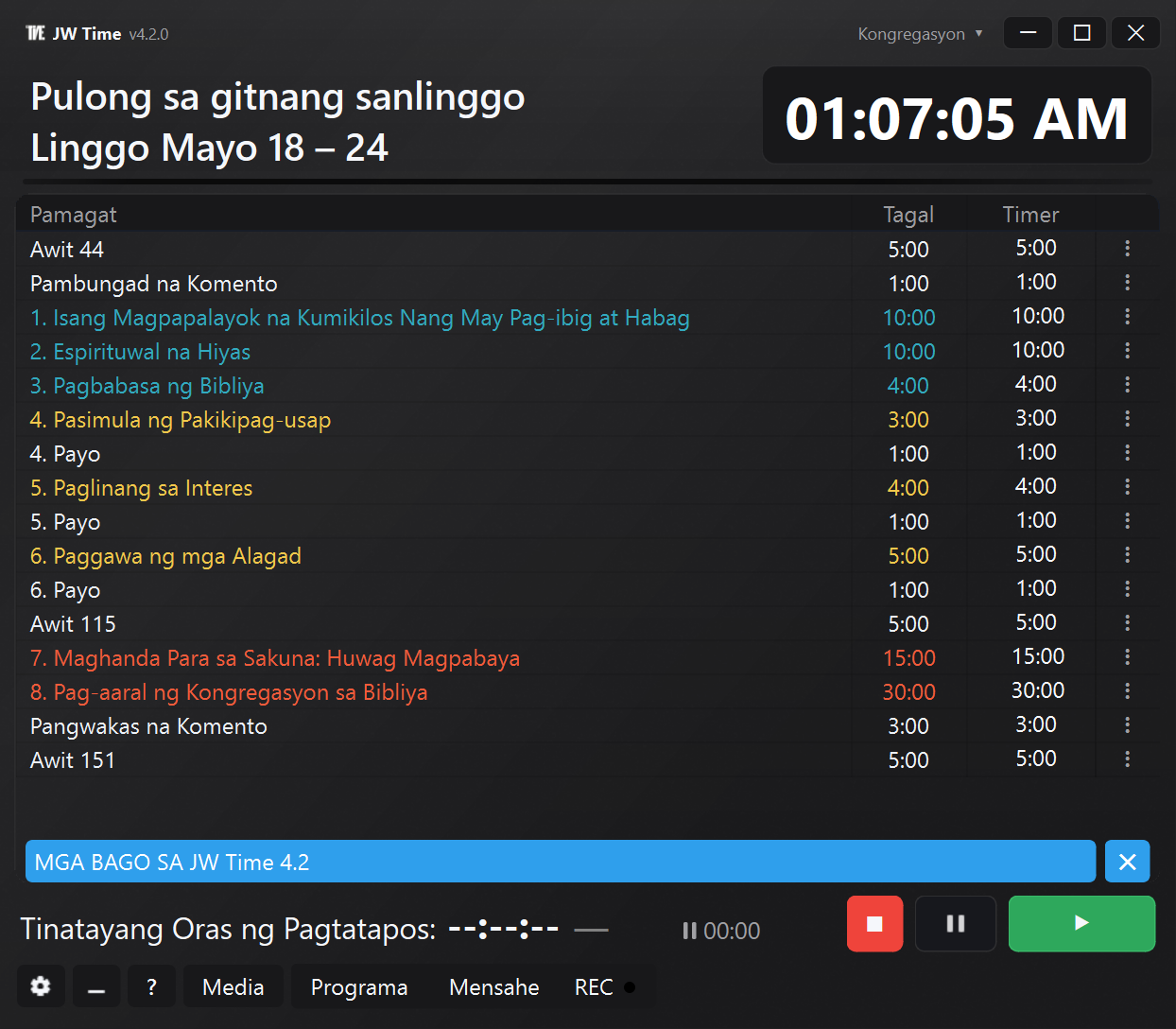Expand the Kongregasyon dropdown
1176x1029 pixels.
tap(920, 34)
